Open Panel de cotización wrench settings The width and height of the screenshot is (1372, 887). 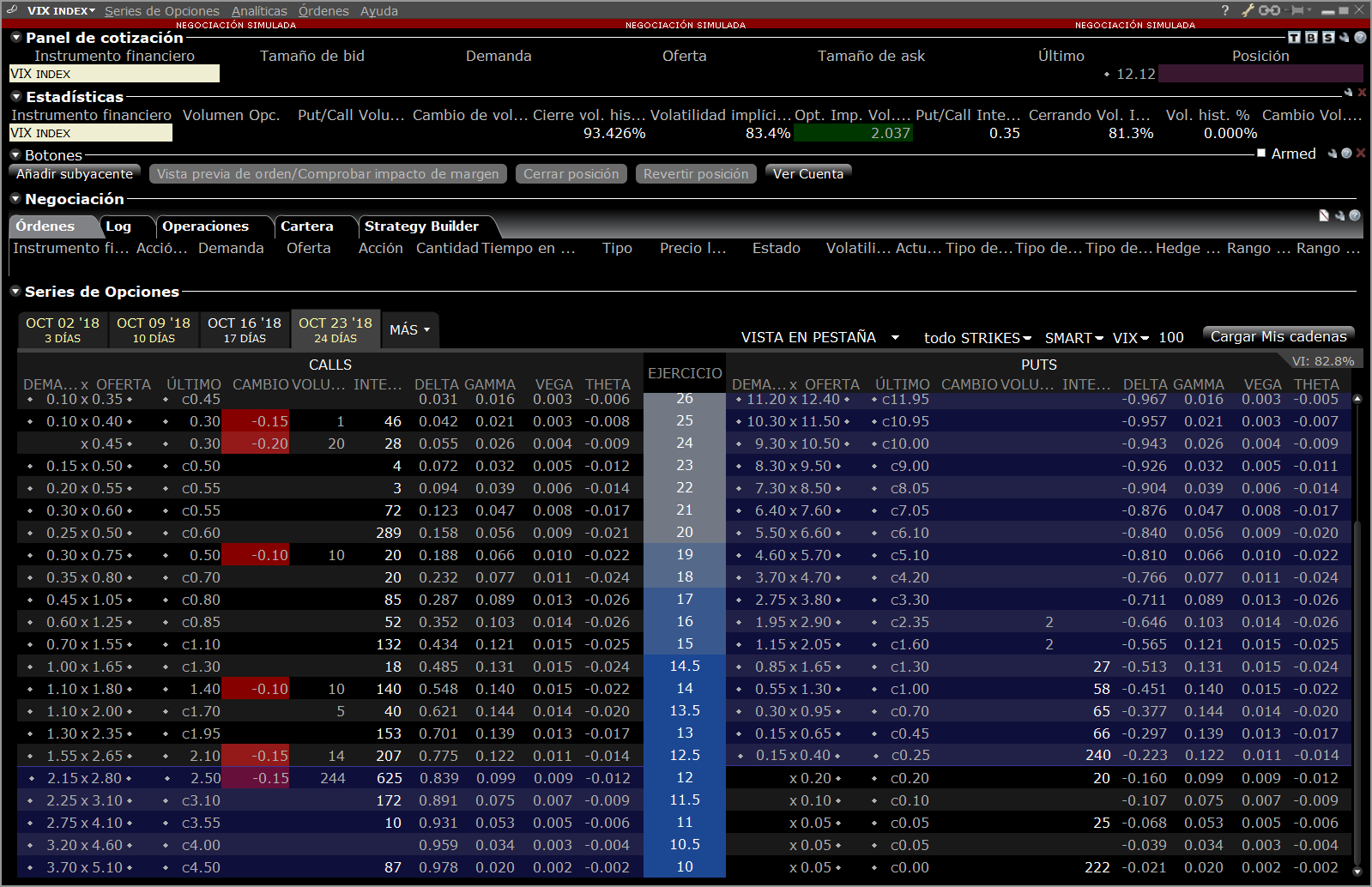coord(1345,37)
